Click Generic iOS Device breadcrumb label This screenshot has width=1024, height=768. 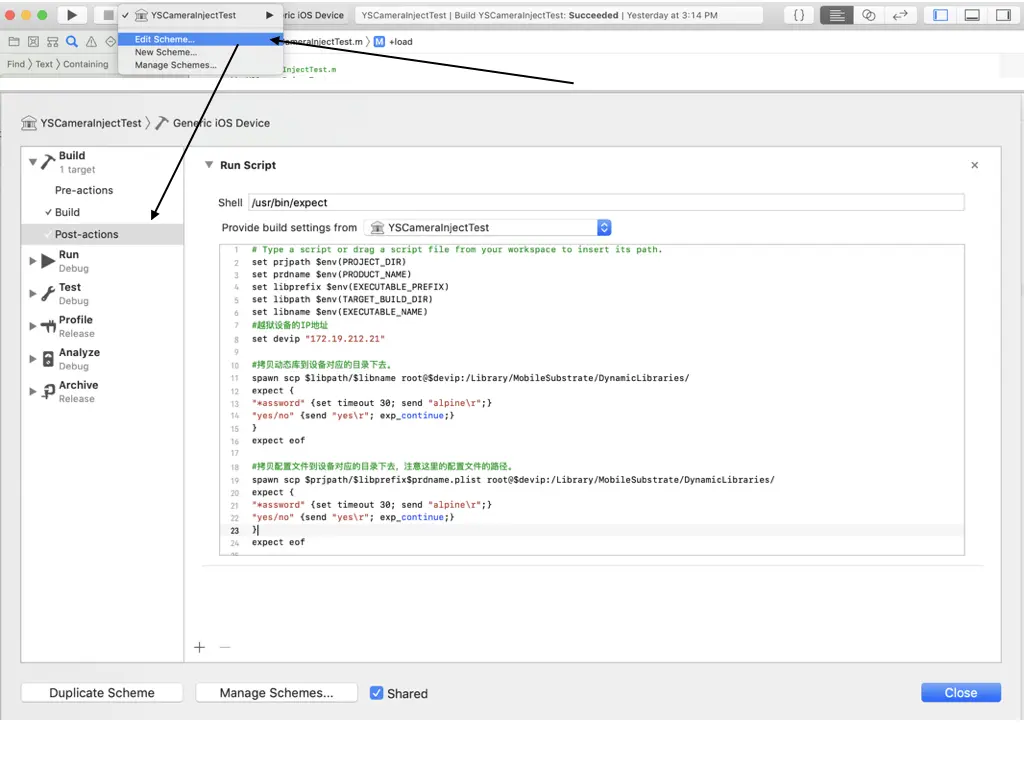(x=221, y=123)
